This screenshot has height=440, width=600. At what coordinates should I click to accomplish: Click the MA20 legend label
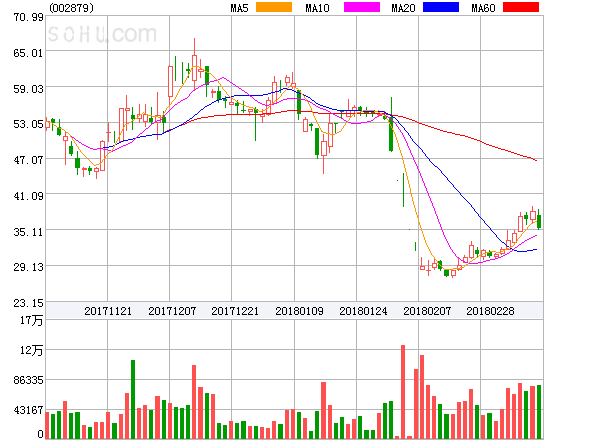[x=403, y=8]
